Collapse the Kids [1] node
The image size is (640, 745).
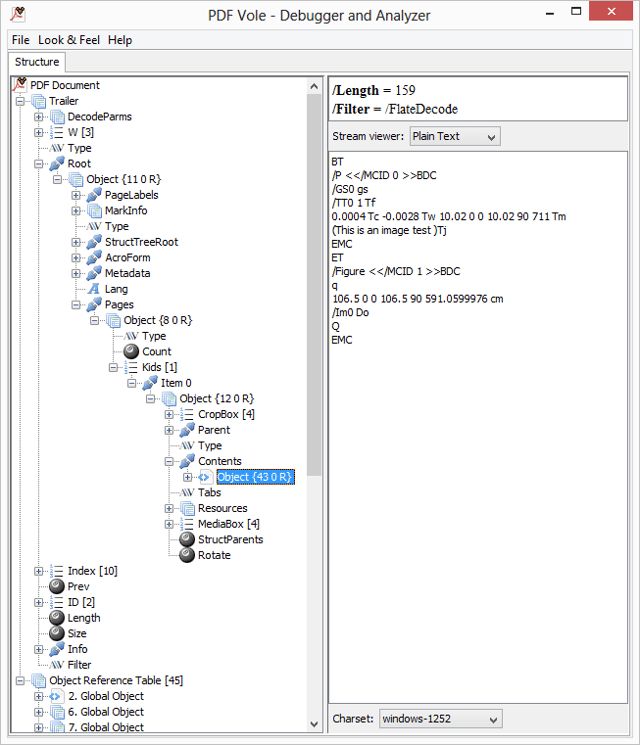click(113, 368)
